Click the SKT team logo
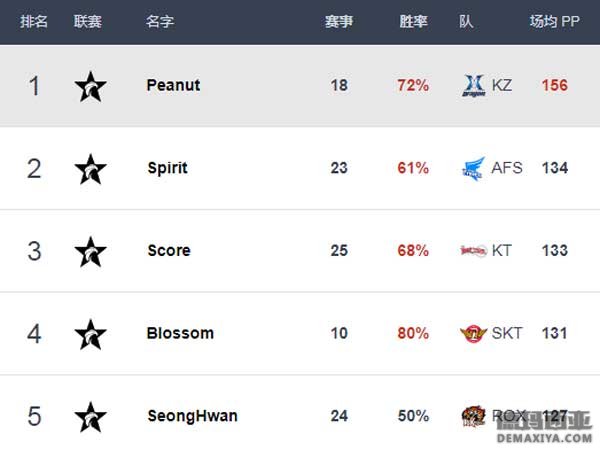 [473, 333]
